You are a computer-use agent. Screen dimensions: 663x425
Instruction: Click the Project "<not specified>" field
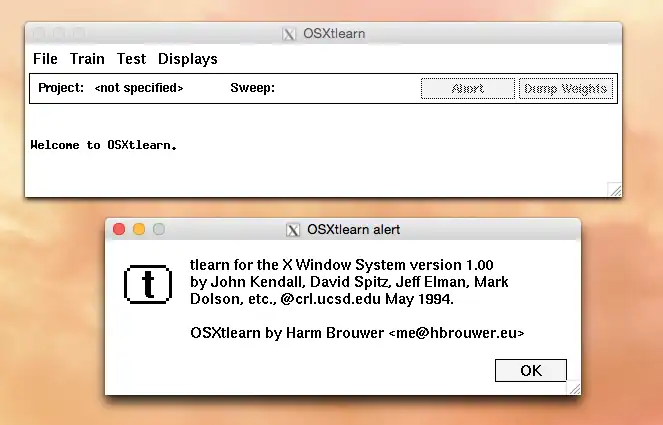coord(139,88)
